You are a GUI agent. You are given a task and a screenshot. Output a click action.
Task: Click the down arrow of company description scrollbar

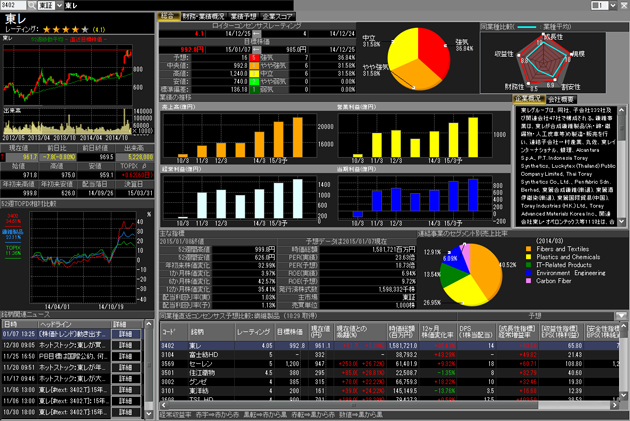[622, 222]
